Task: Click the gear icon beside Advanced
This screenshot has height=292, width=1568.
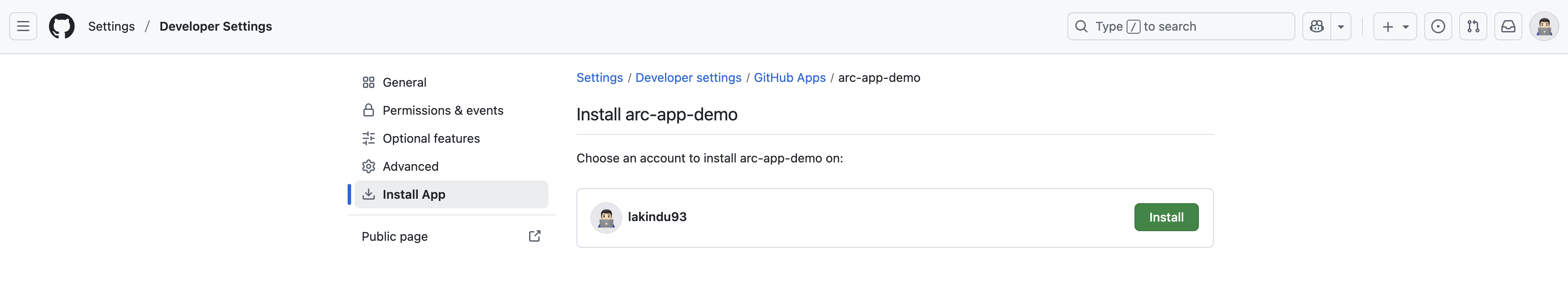Action: click(368, 166)
